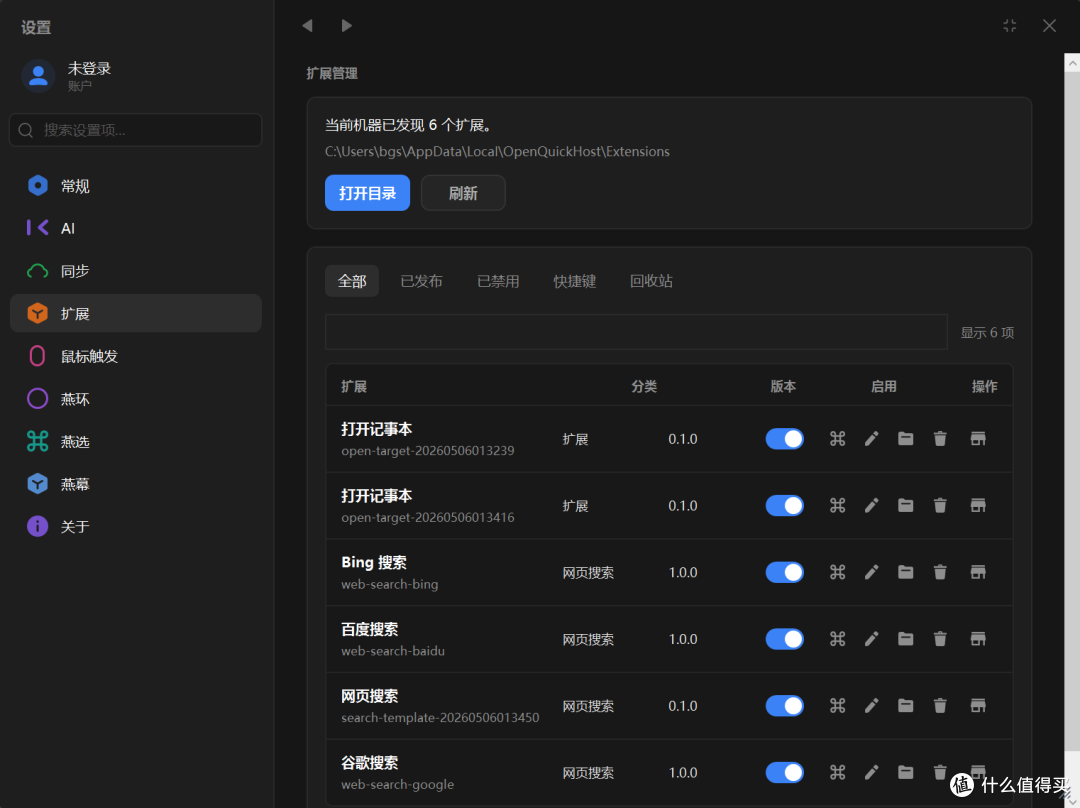Screen dimensions: 1080x808
Task: Open 关于 section
Action: click(136, 527)
